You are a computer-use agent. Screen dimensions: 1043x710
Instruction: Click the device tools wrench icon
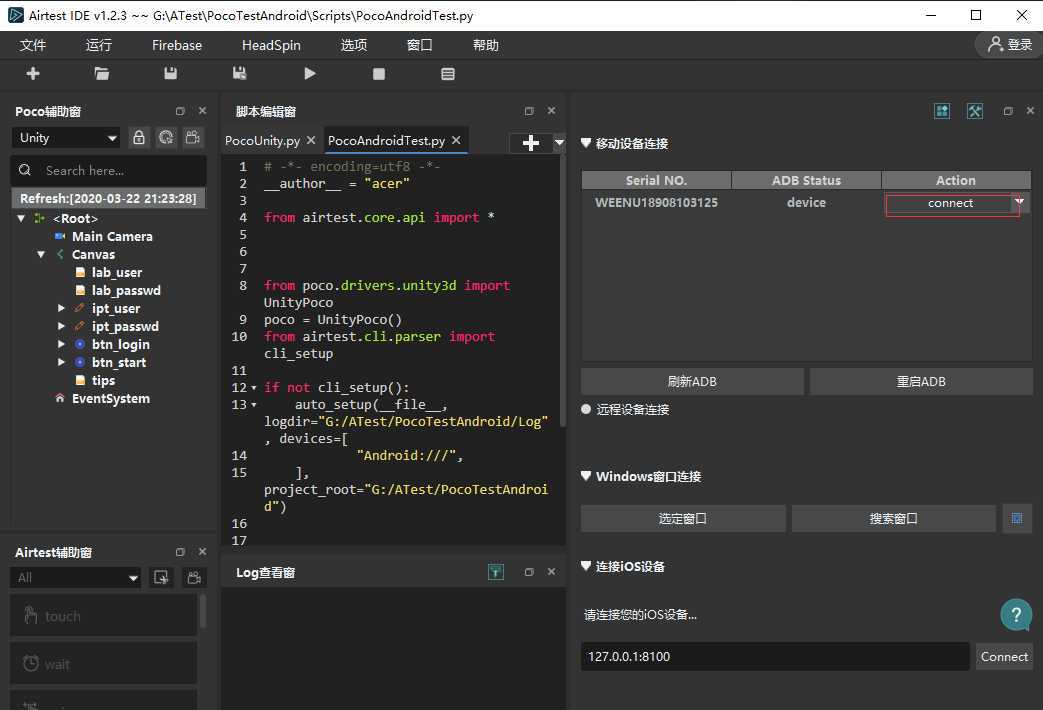pos(974,111)
